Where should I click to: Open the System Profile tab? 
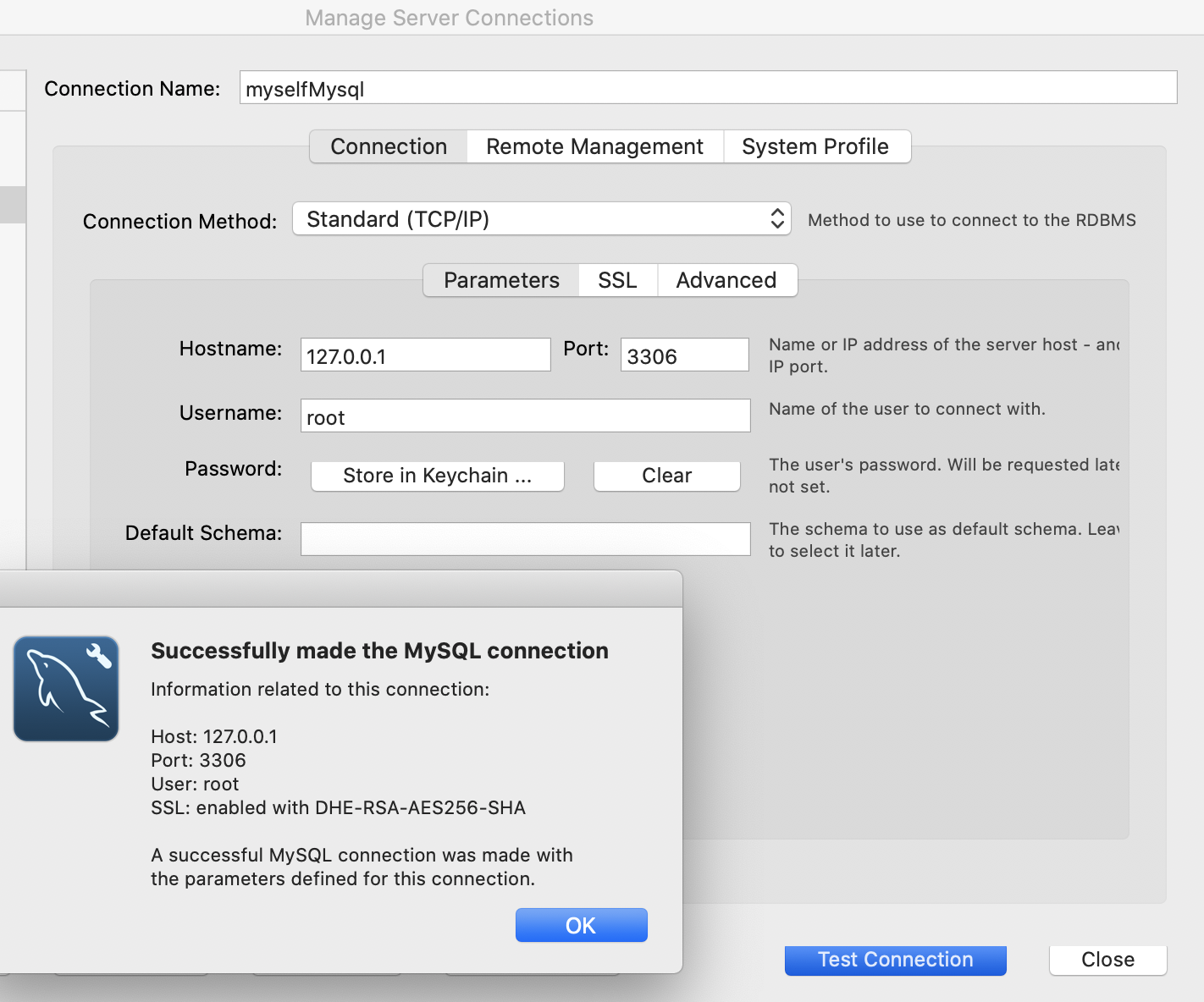coord(815,146)
